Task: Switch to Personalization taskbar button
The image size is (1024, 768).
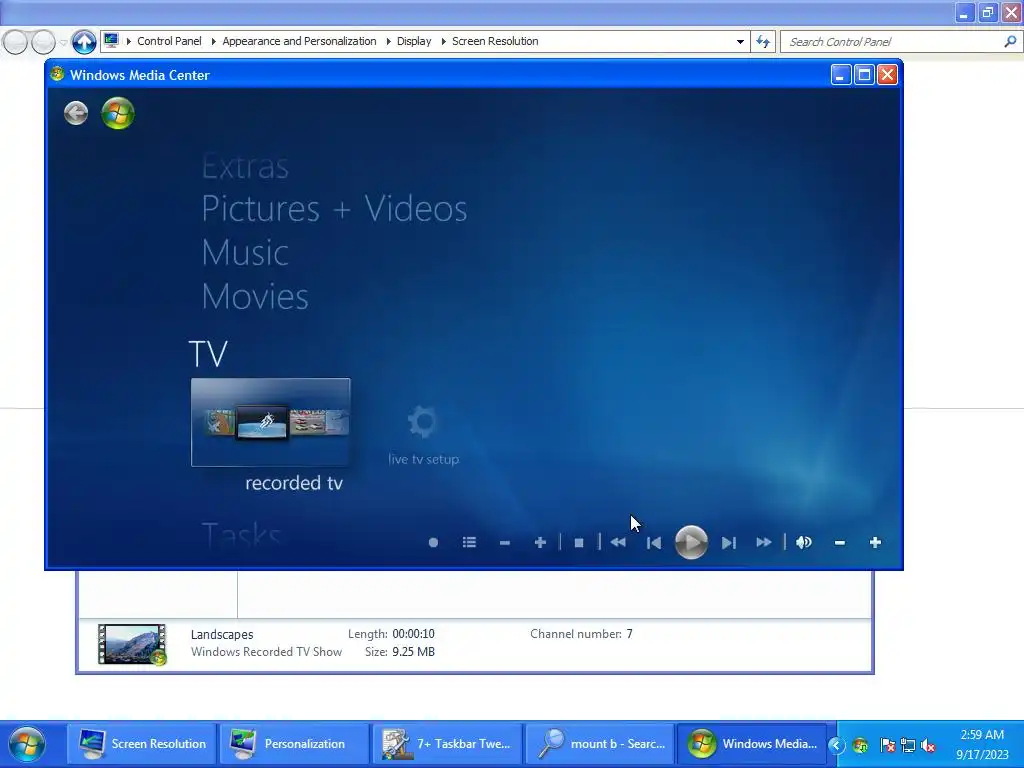Action: pyautogui.click(x=294, y=744)
